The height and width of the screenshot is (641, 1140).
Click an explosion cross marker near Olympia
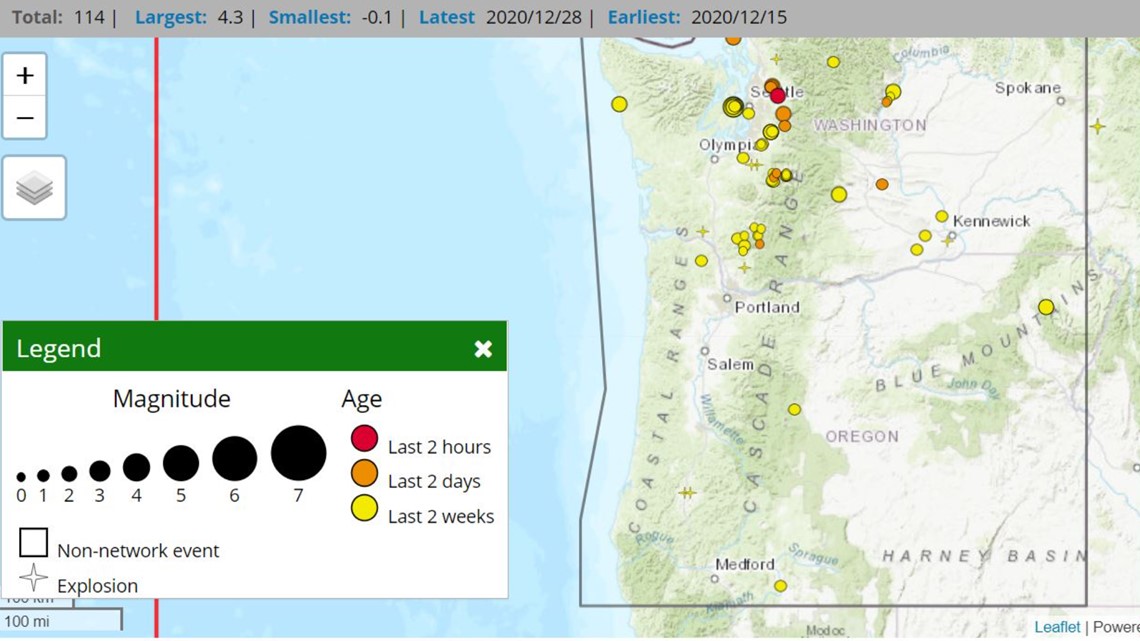click(753, 164)
